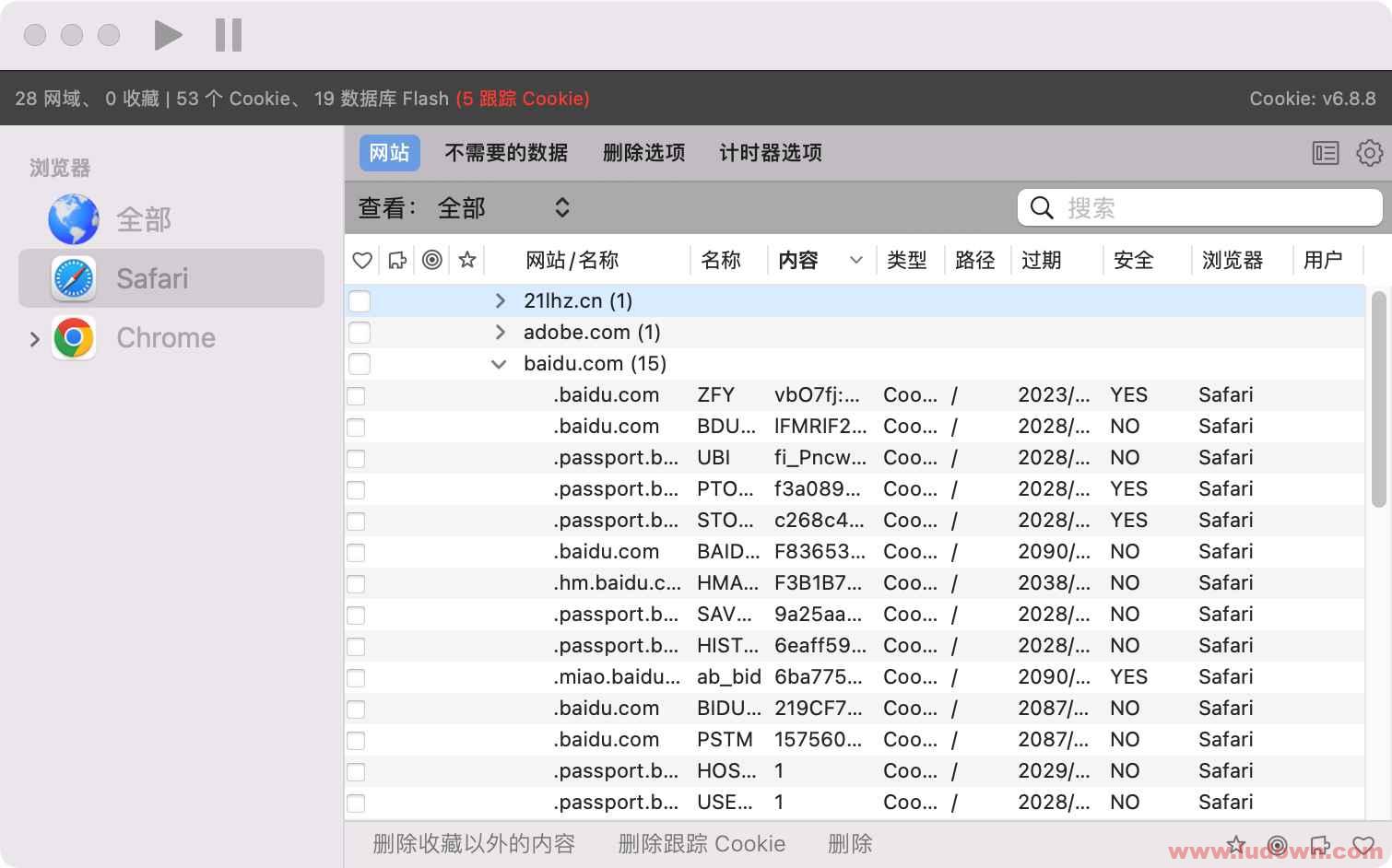Open the settings gear icon
Screen dimensions: 1392x868
(1369, 153)
